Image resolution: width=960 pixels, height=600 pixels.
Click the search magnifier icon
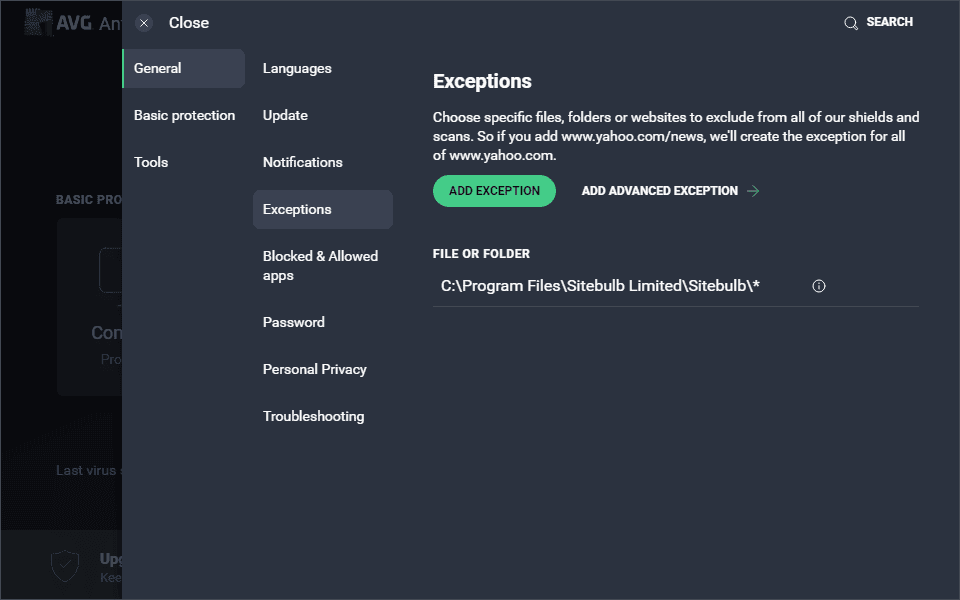[x=851, y=23]
